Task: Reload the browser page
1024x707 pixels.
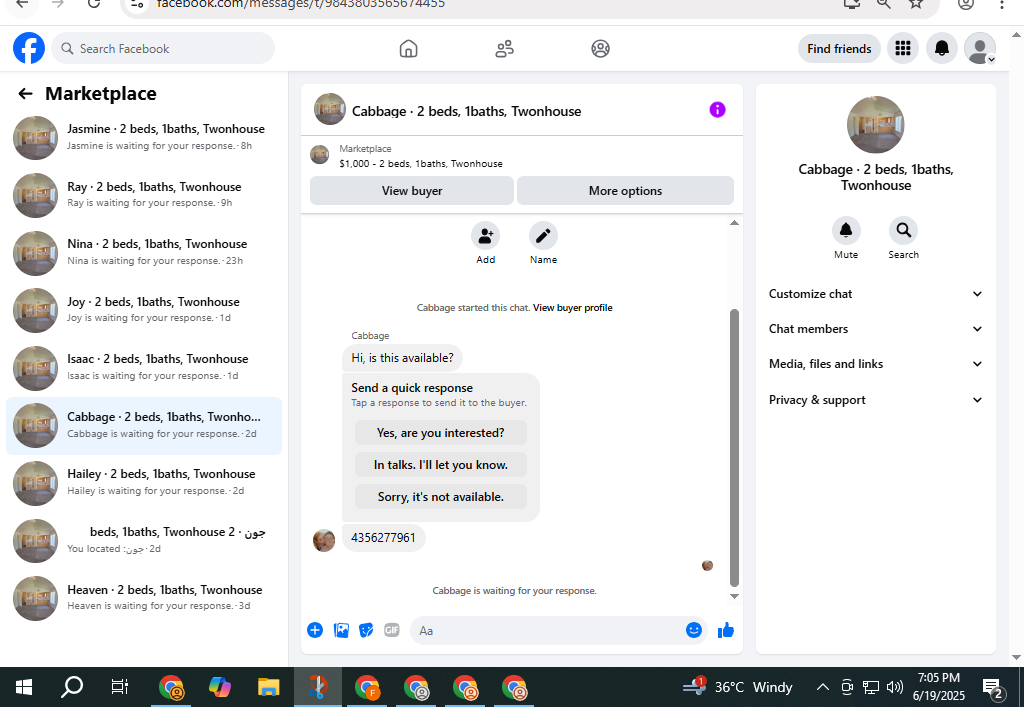Action: [94, 4]
